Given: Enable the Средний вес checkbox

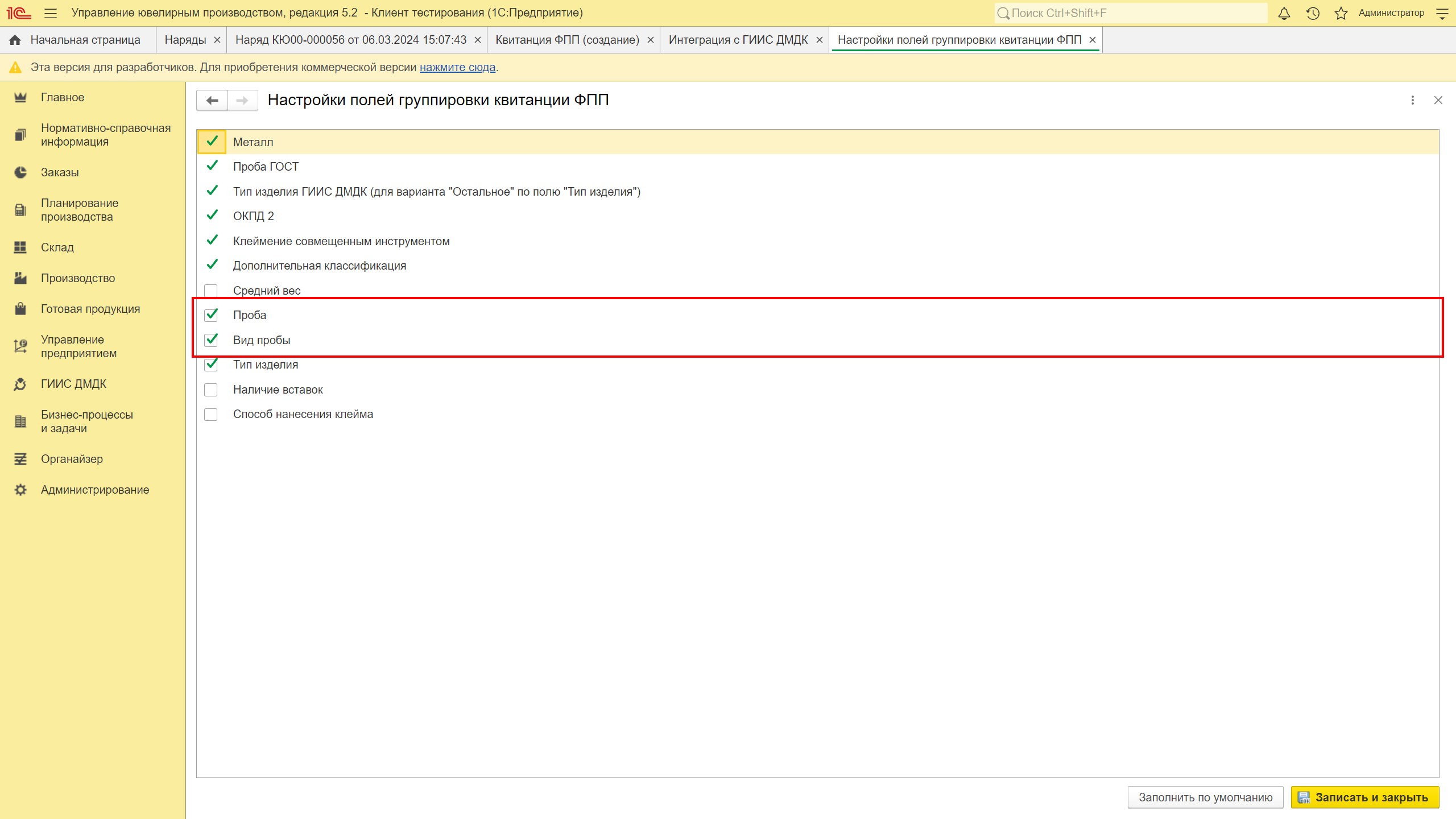Looking at the screenshot, I should tap(211, 291).
